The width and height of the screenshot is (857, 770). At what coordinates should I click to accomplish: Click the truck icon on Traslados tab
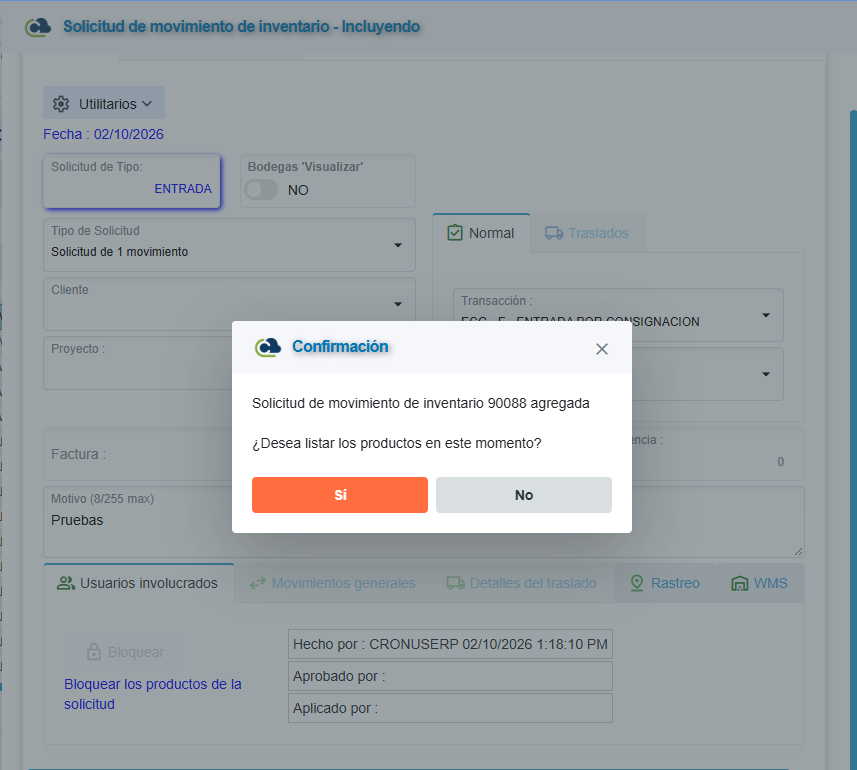pos(554,233)
